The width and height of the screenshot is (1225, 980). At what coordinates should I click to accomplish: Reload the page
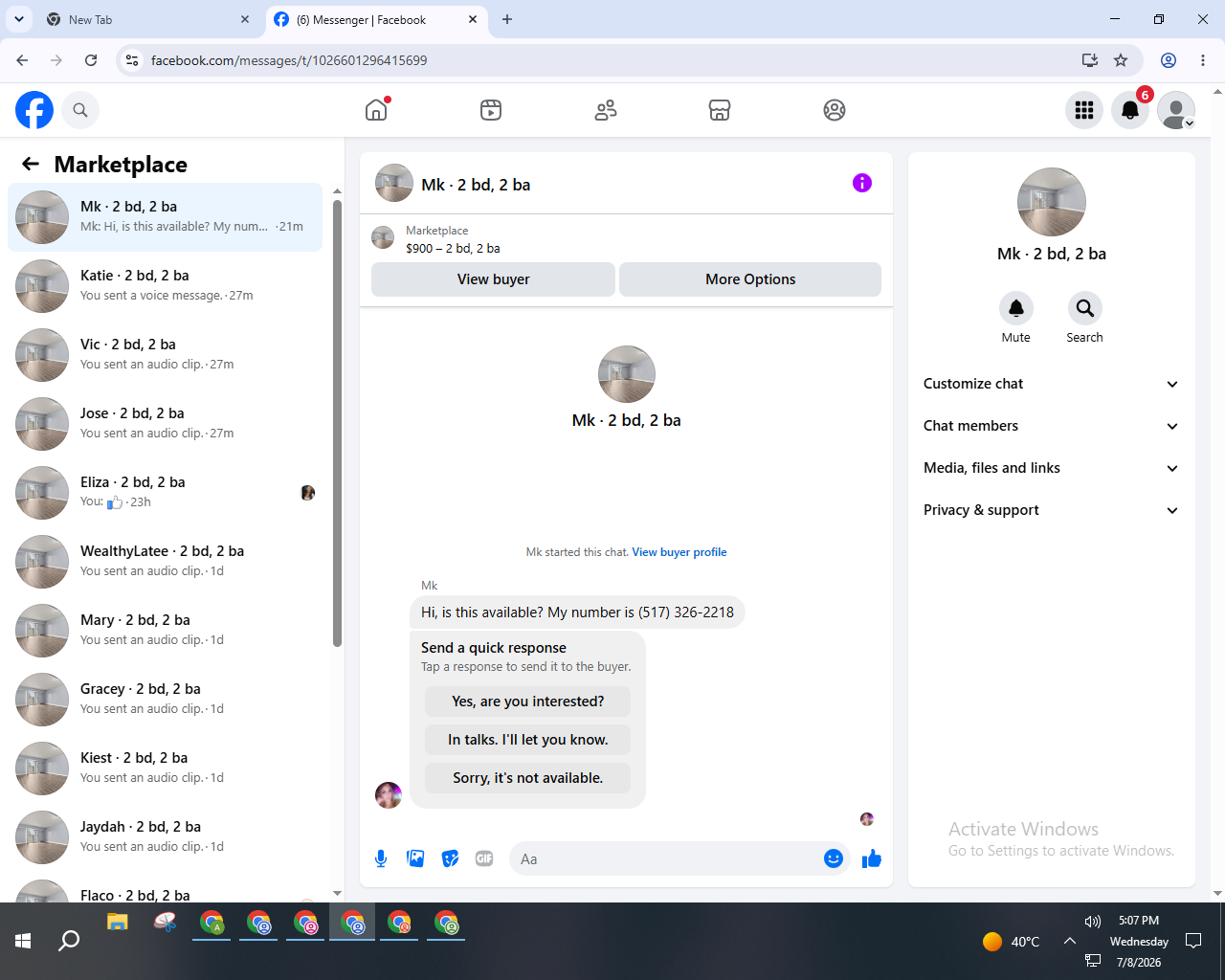point(91,60)
